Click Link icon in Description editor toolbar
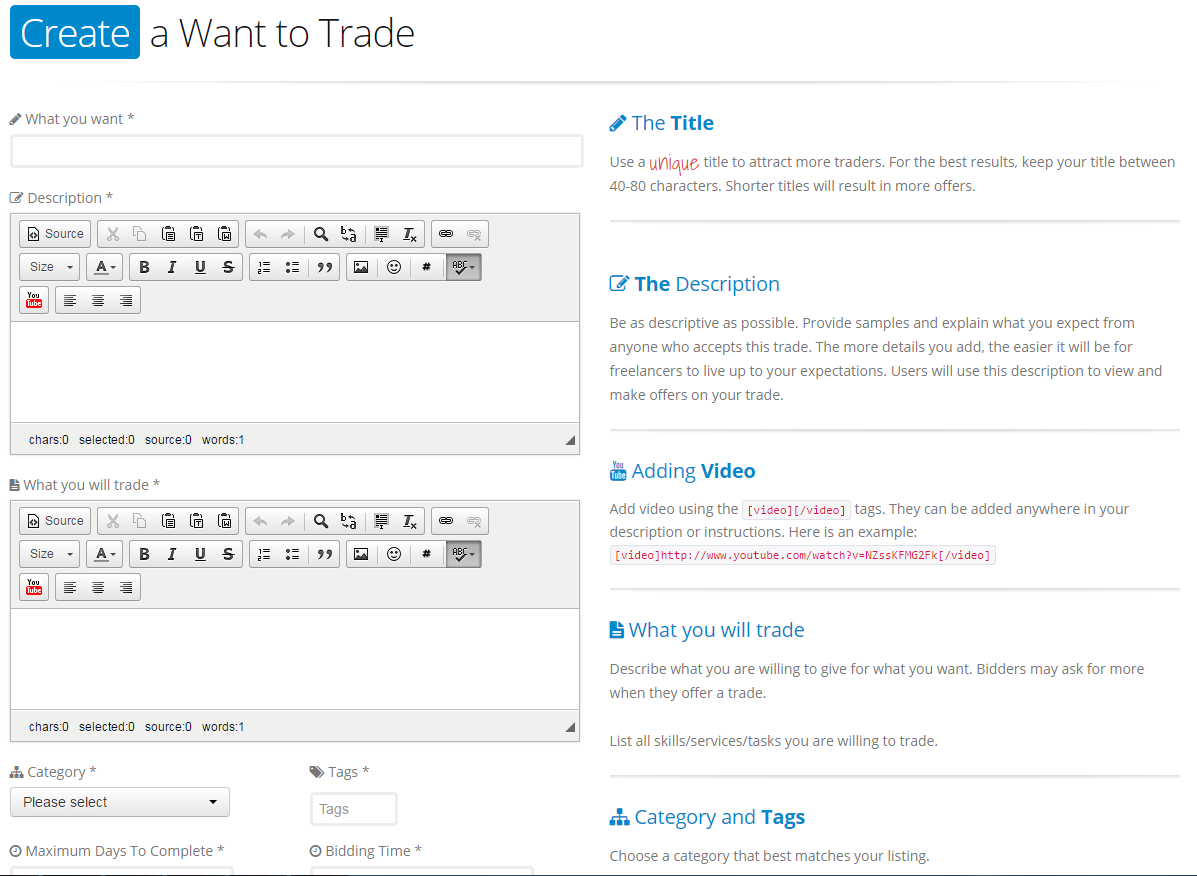 tap(446, 234)
